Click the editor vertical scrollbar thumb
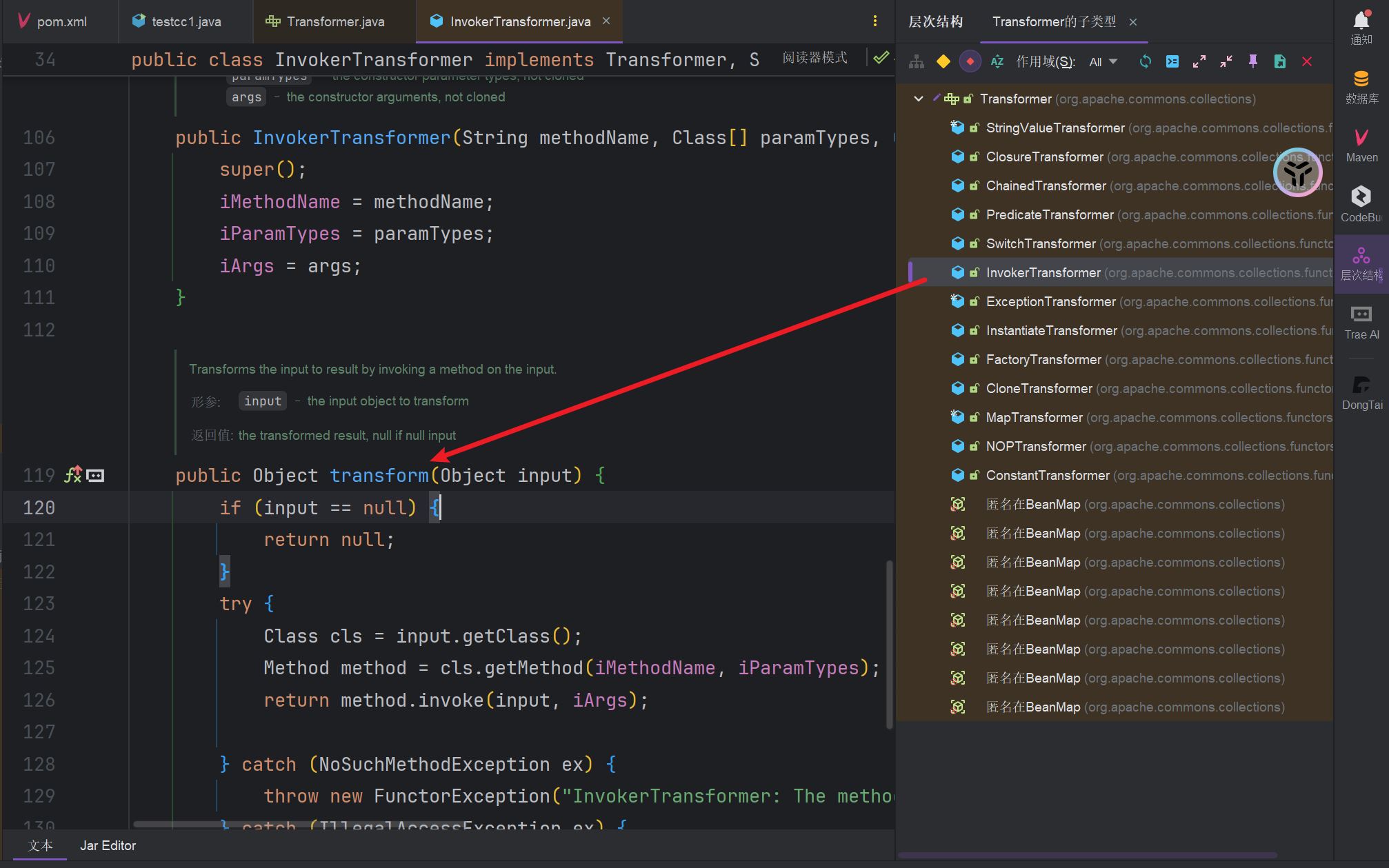This screenshot has height=868, width=1389. pyautogui.click(x=890, y=645)
